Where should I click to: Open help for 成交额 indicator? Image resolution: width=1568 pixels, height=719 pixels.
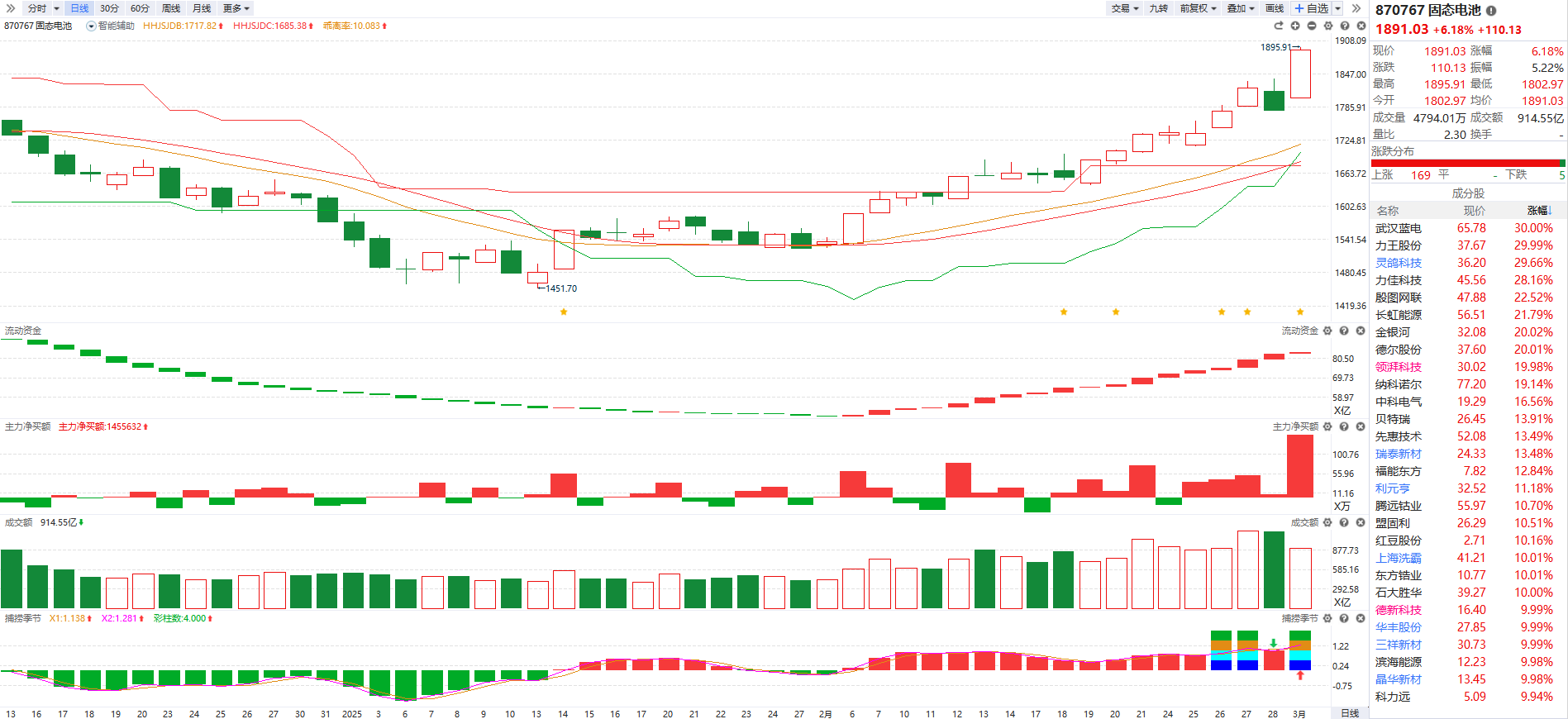coord(1344,522)
